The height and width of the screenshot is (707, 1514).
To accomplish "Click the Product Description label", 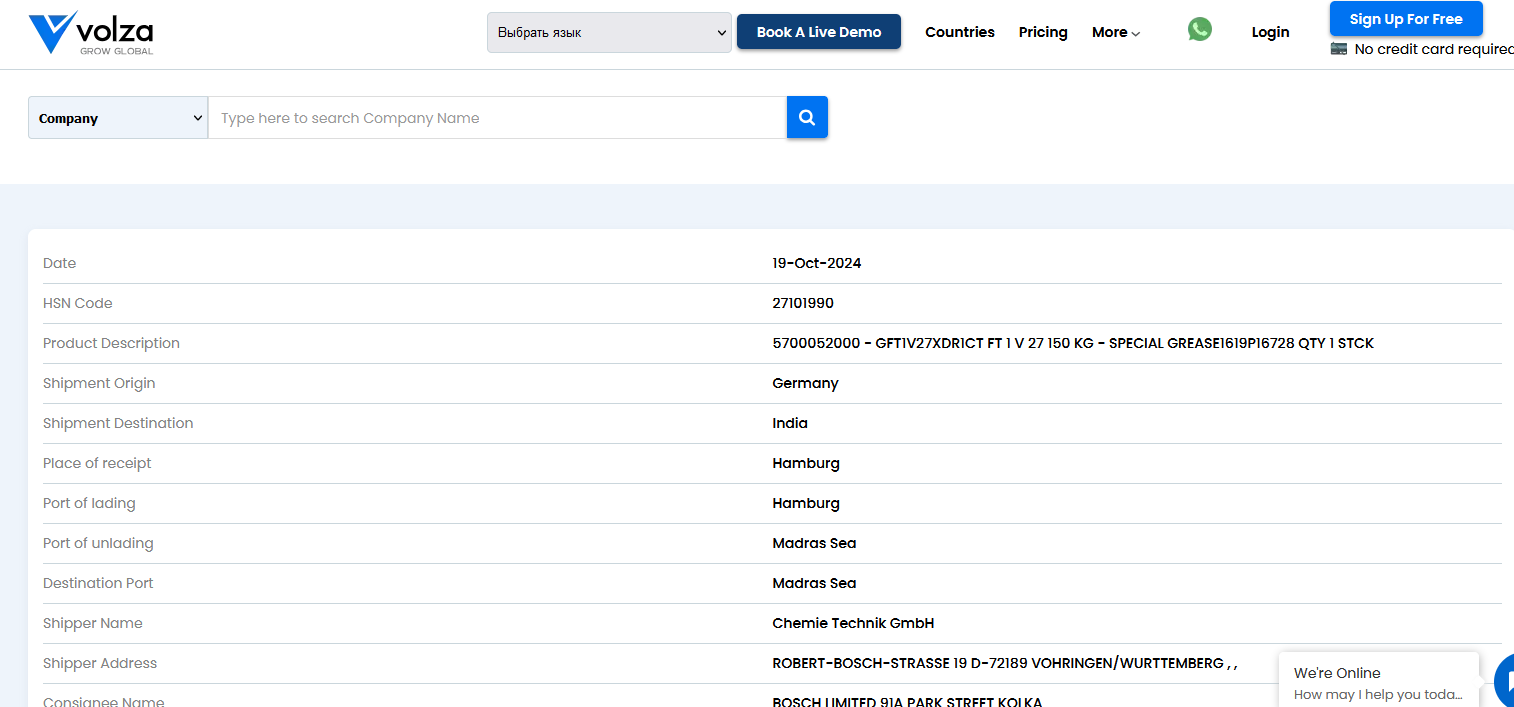I will 111,343.
